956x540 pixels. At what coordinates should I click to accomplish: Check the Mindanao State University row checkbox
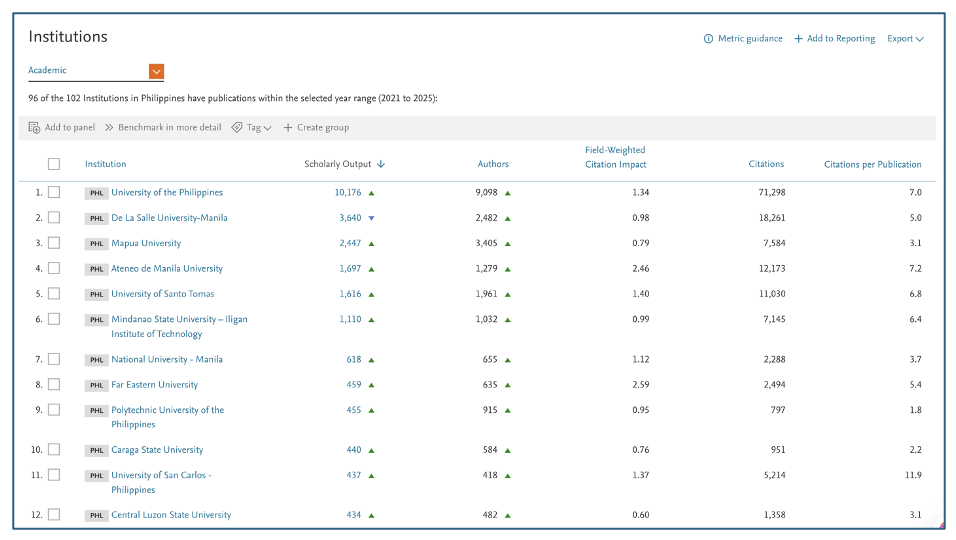click(x=54, y=319)
